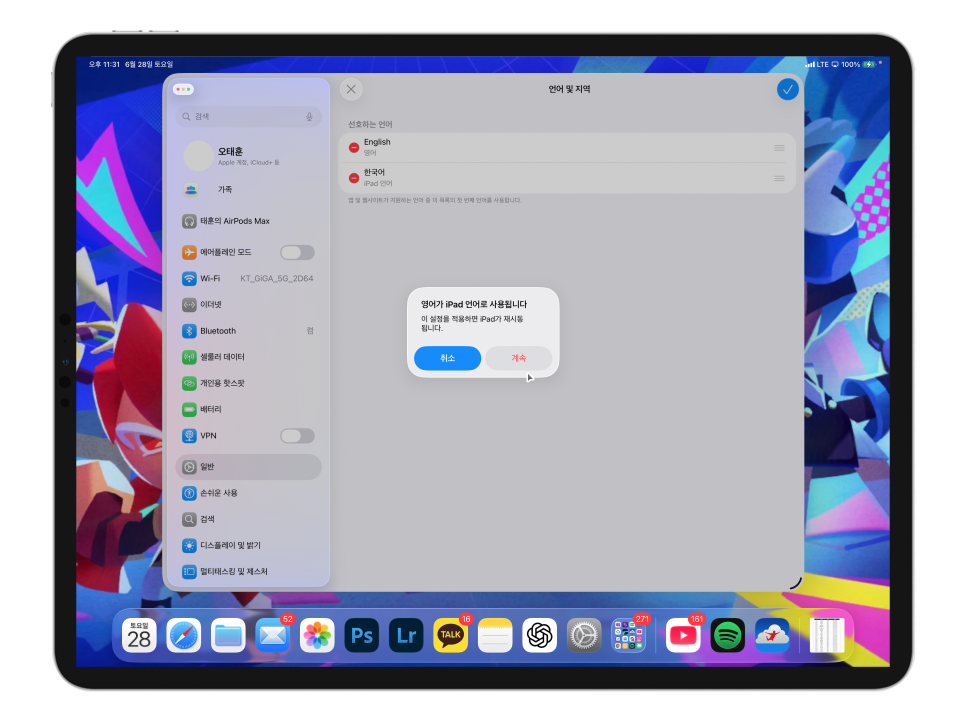Open the Files app in dock

(228, 636)
